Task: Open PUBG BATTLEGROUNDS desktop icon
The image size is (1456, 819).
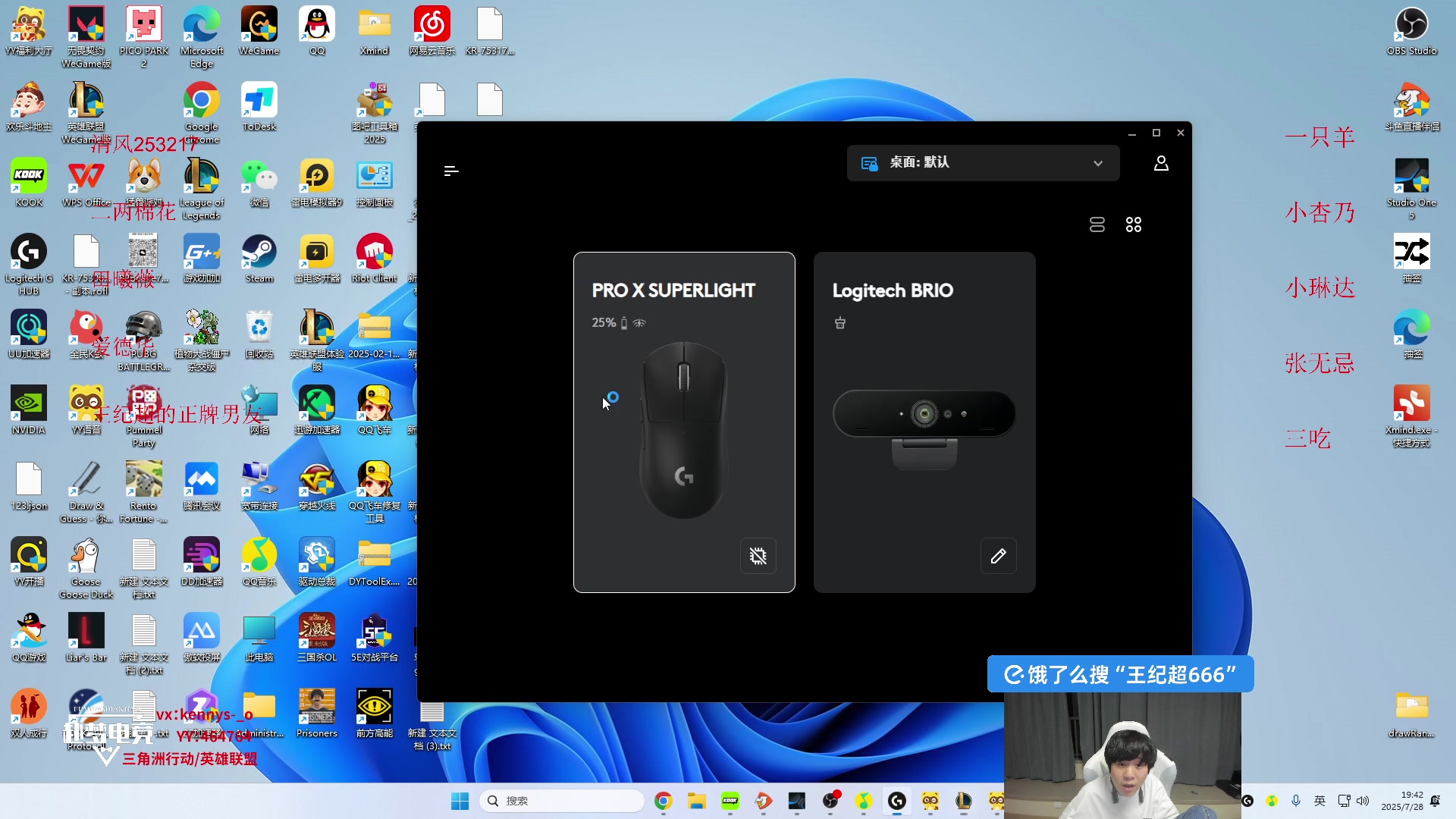Action: 144,340
